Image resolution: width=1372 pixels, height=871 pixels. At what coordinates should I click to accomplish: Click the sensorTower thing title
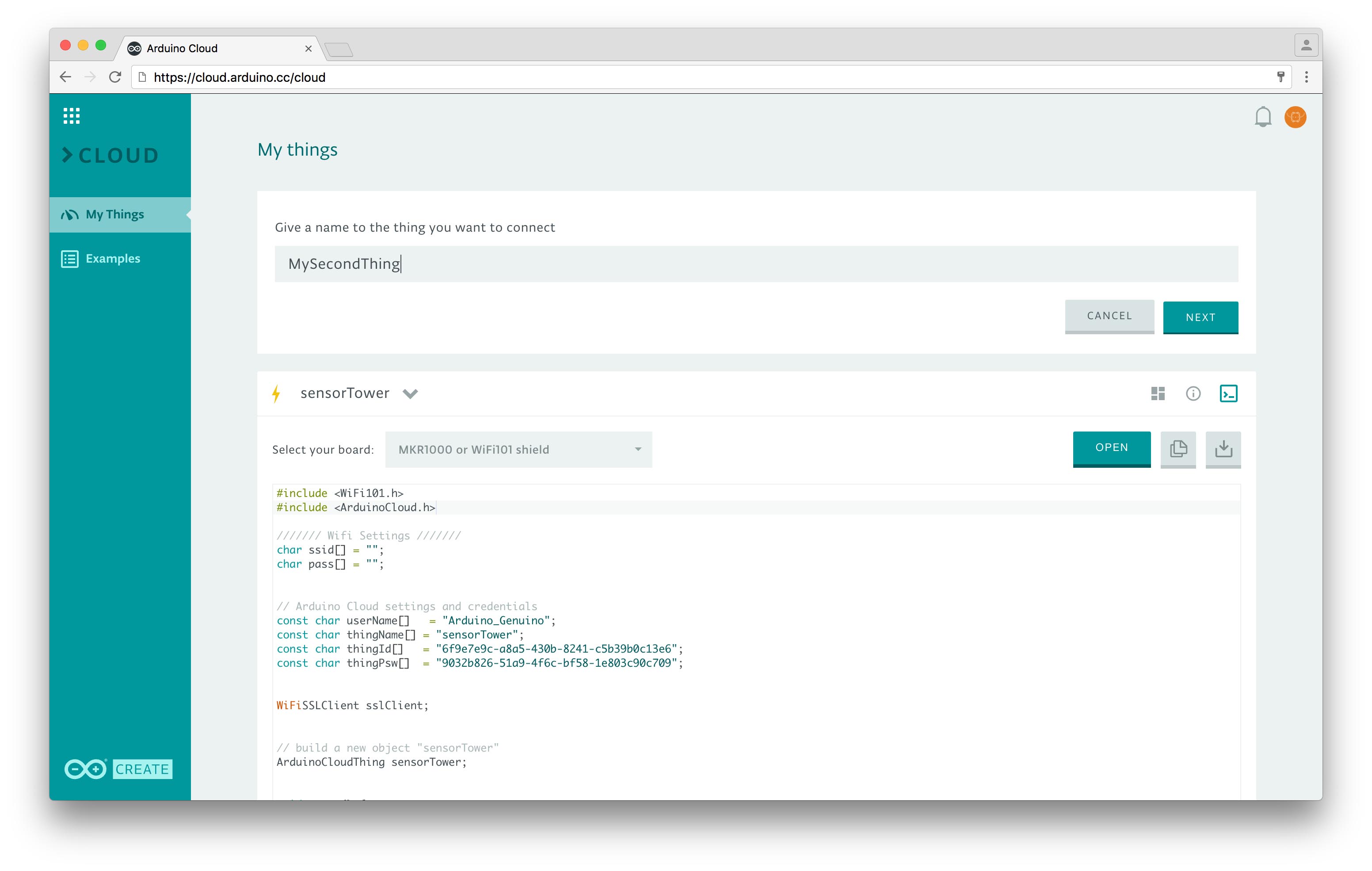click(x=345, y=393)
